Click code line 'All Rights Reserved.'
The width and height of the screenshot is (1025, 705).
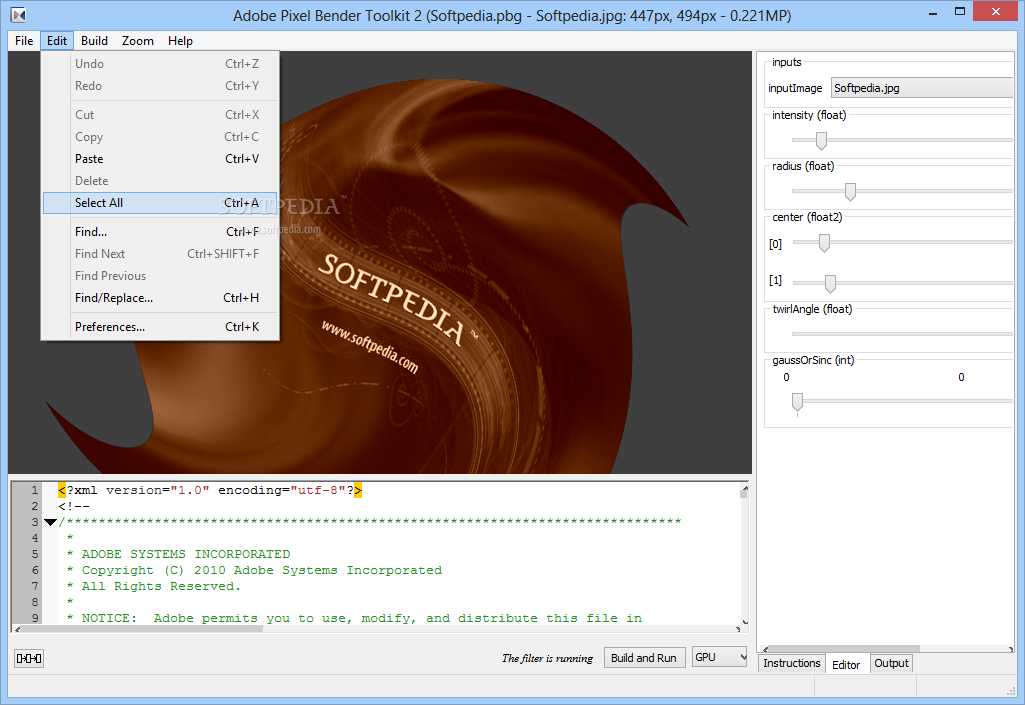pyautogui.click(x=161, y=586)
